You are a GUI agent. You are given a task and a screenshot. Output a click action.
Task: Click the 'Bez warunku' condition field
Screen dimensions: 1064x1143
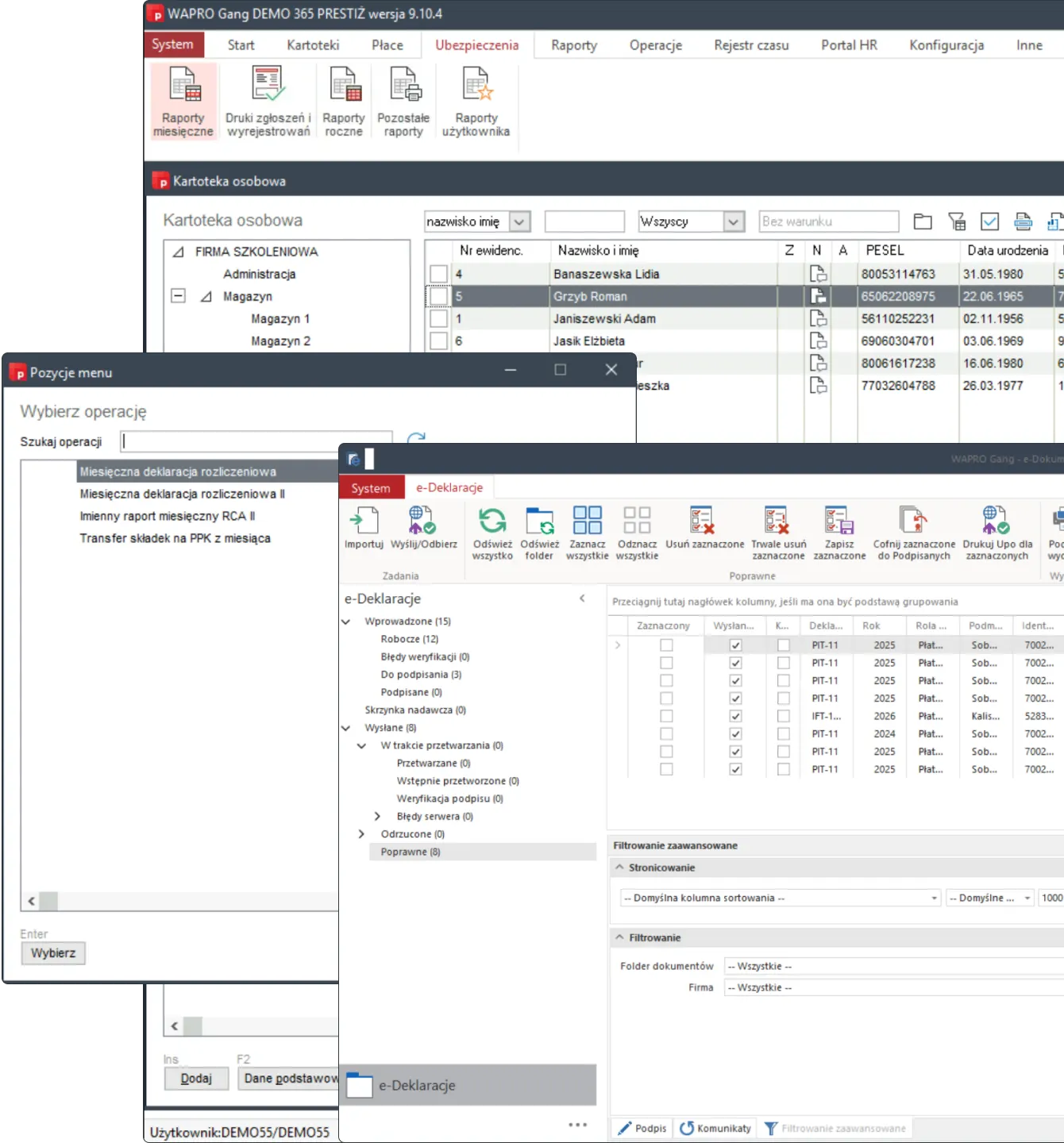[x=829, y=221]
